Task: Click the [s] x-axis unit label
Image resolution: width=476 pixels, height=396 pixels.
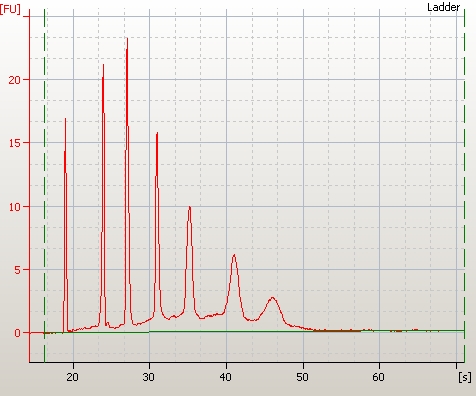Action: (x=465, y=377)
